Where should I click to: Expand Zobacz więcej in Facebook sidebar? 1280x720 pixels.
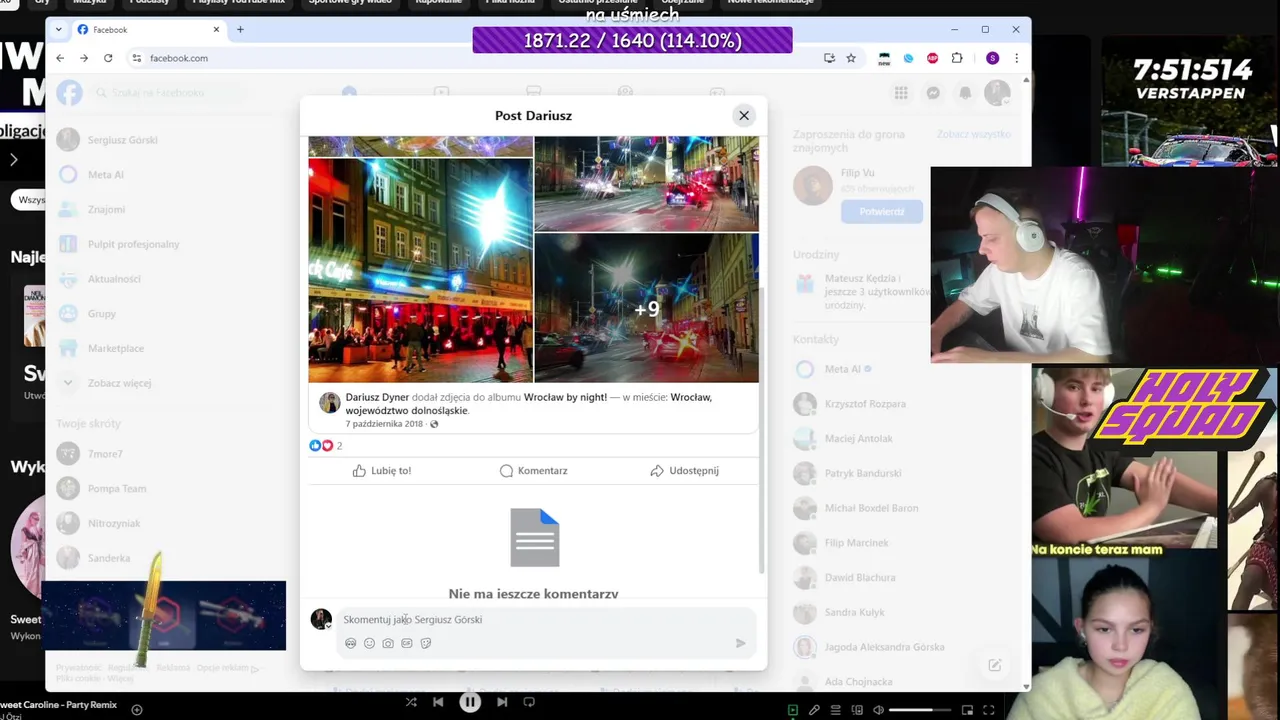[x=118, y=383]
